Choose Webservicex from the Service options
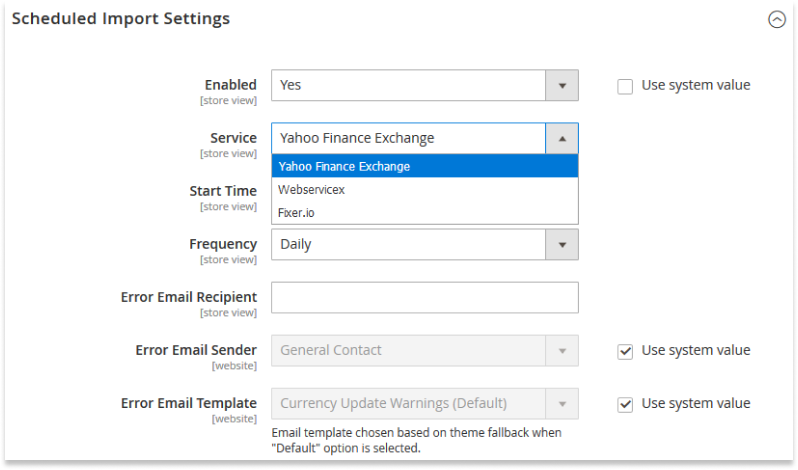 coord(425,190)
